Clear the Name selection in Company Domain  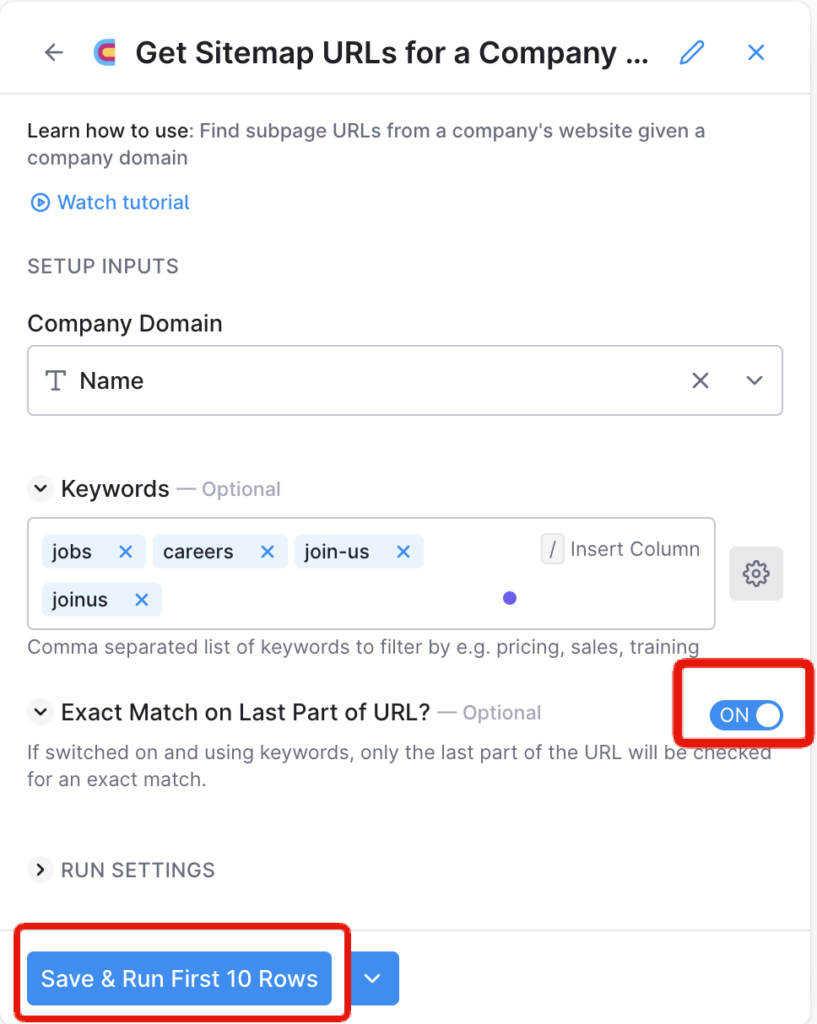click(x=700, y=381)
